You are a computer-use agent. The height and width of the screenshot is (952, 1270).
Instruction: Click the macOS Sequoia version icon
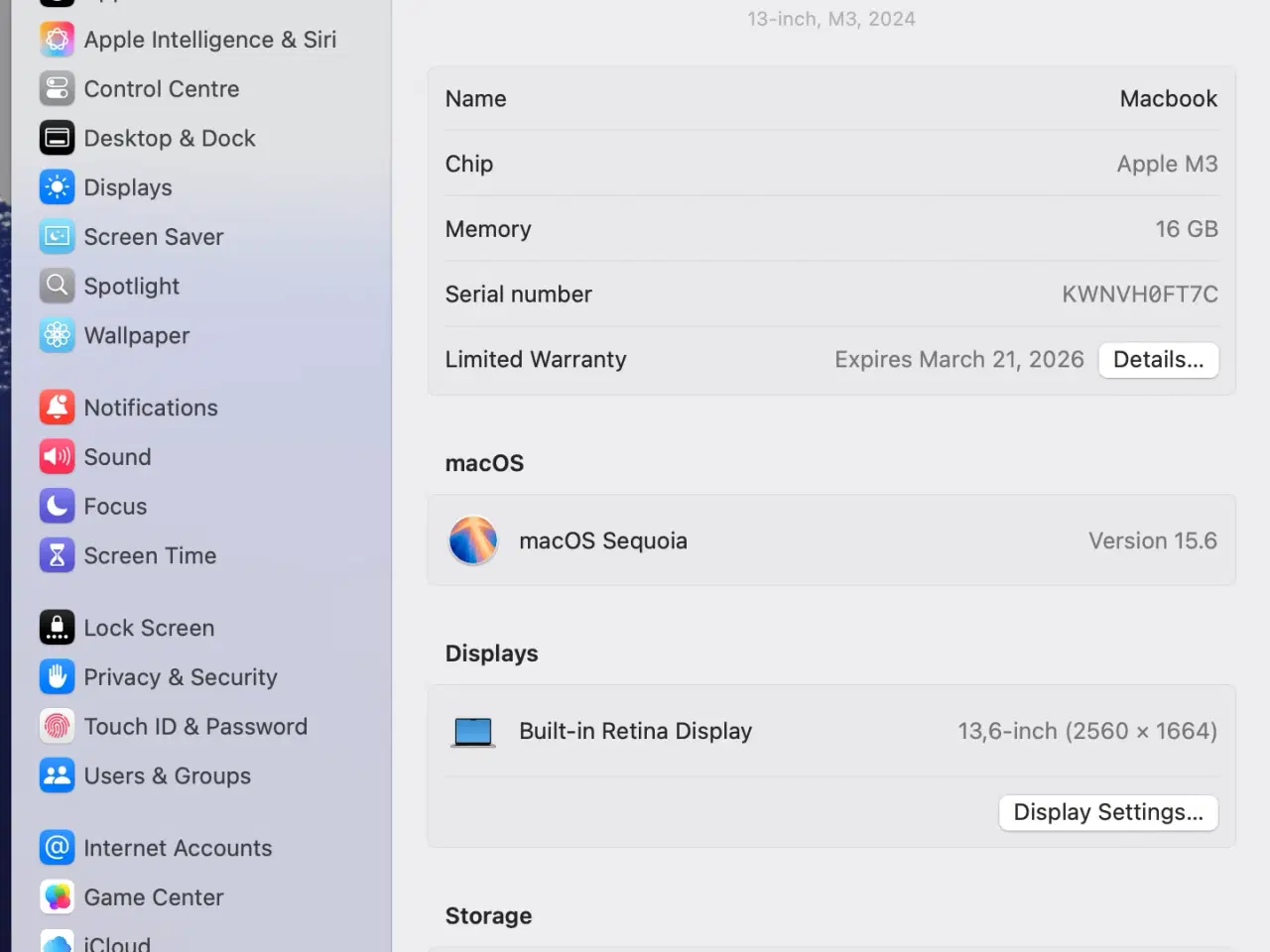pyautogui.click(x=473, y=540)
